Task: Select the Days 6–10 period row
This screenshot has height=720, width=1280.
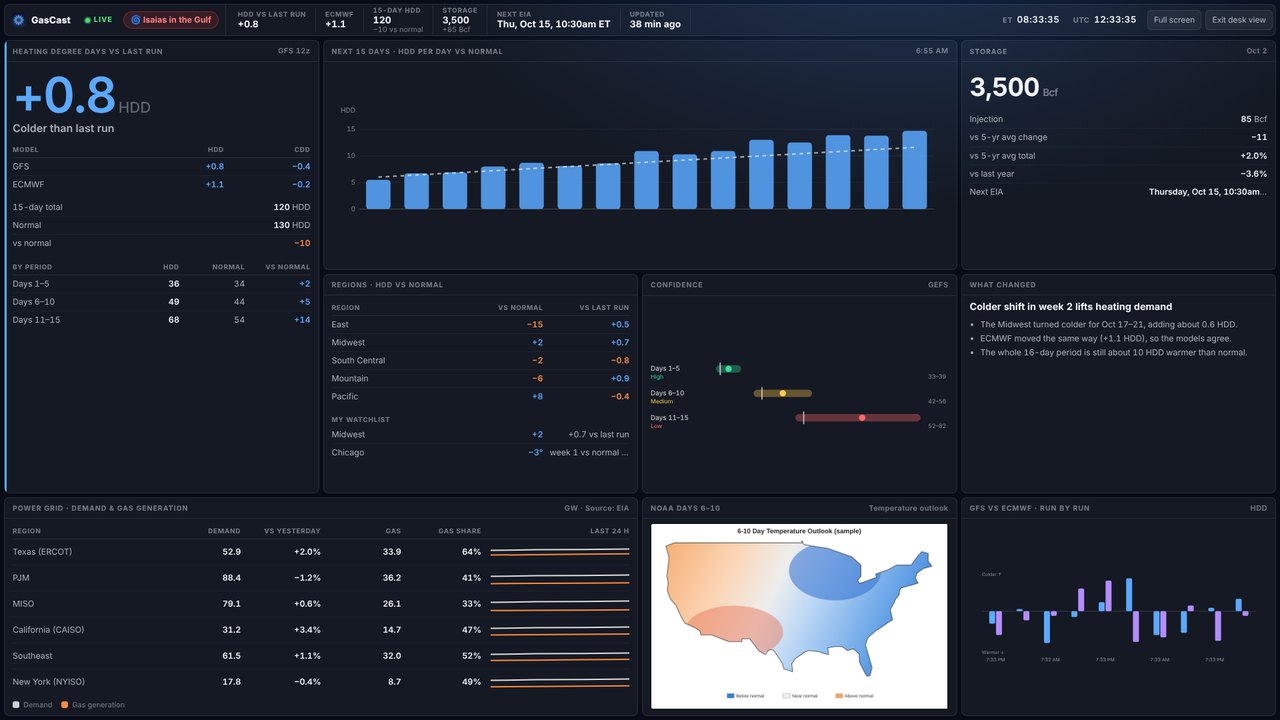Action: point(161,302)
